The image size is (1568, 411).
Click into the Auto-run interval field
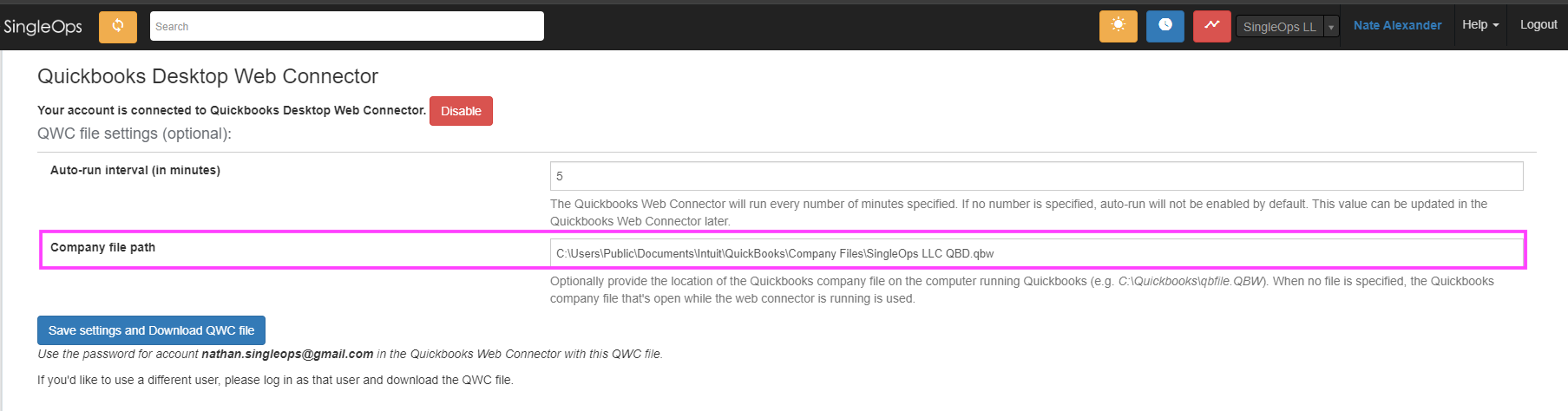coord(1036,176)
